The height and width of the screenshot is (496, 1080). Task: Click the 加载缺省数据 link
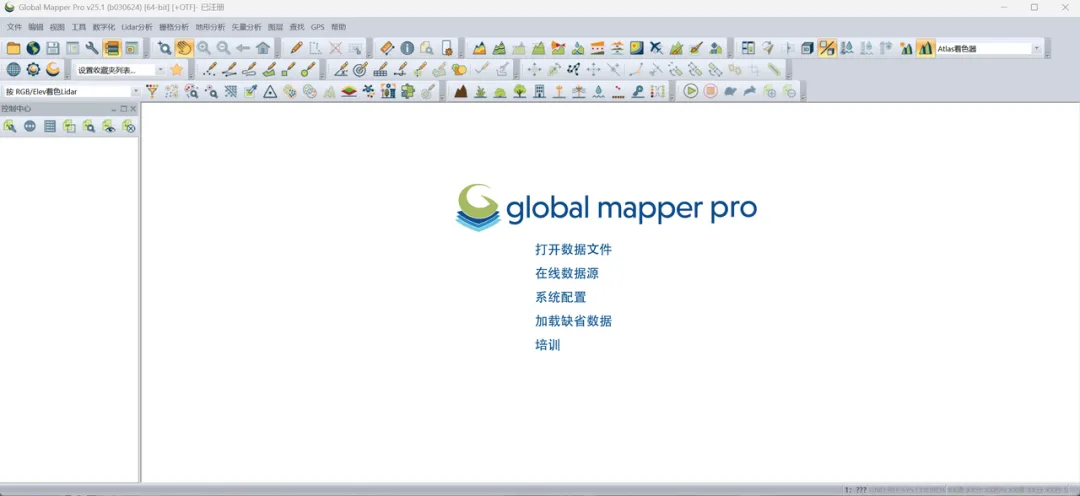point(573,321)
